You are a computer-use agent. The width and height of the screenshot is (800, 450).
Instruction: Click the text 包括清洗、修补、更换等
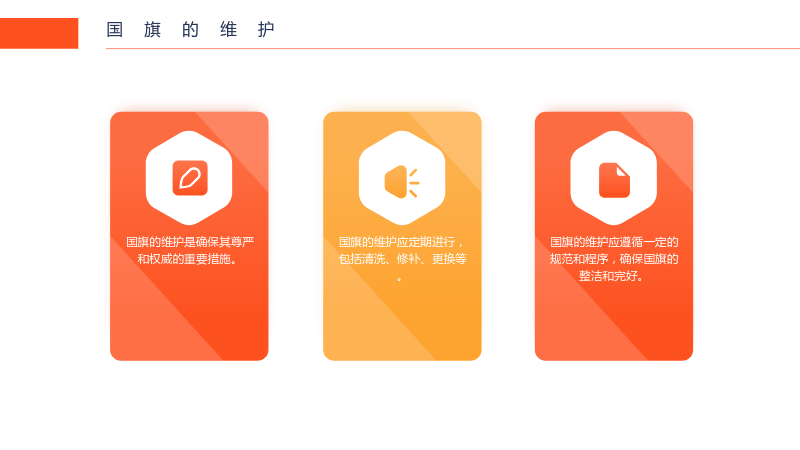pyautogui.click(x=403, y=259)
